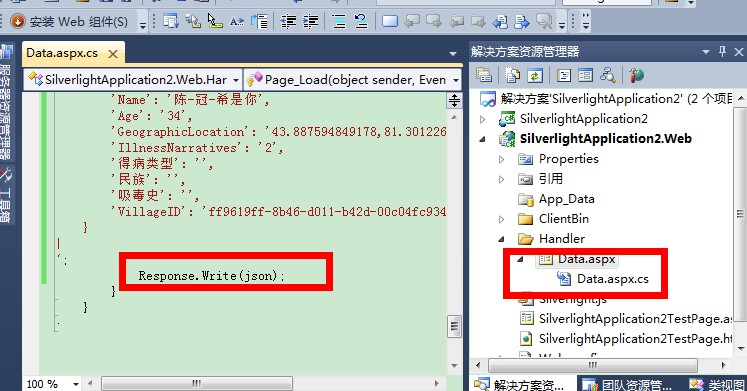
Task: Click View Code in Solution Explorer toolbar
Action: pos(564,75)
